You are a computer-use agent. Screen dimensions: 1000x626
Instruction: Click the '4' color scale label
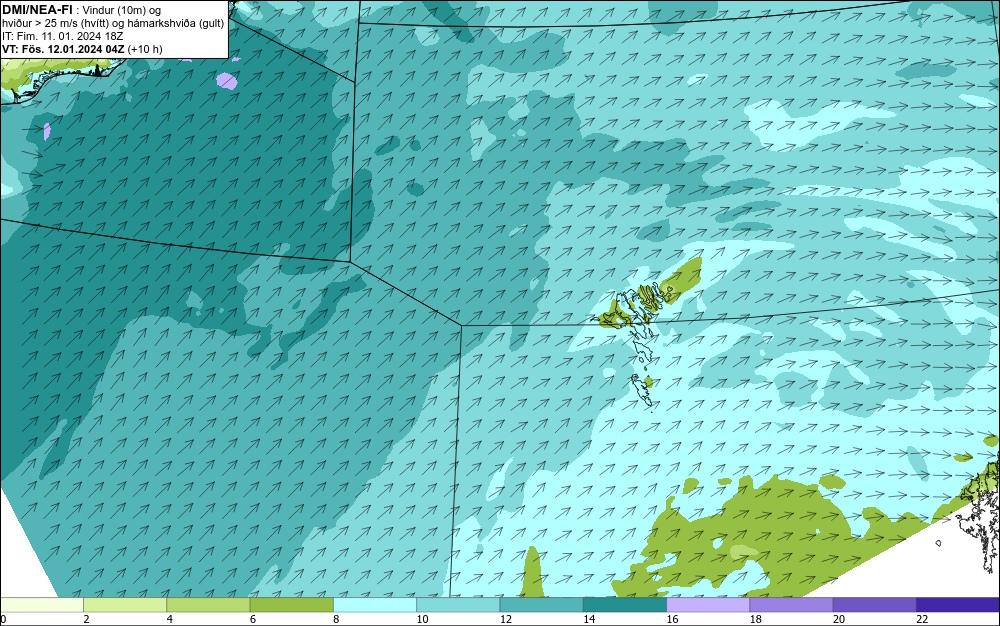(170, 619)
